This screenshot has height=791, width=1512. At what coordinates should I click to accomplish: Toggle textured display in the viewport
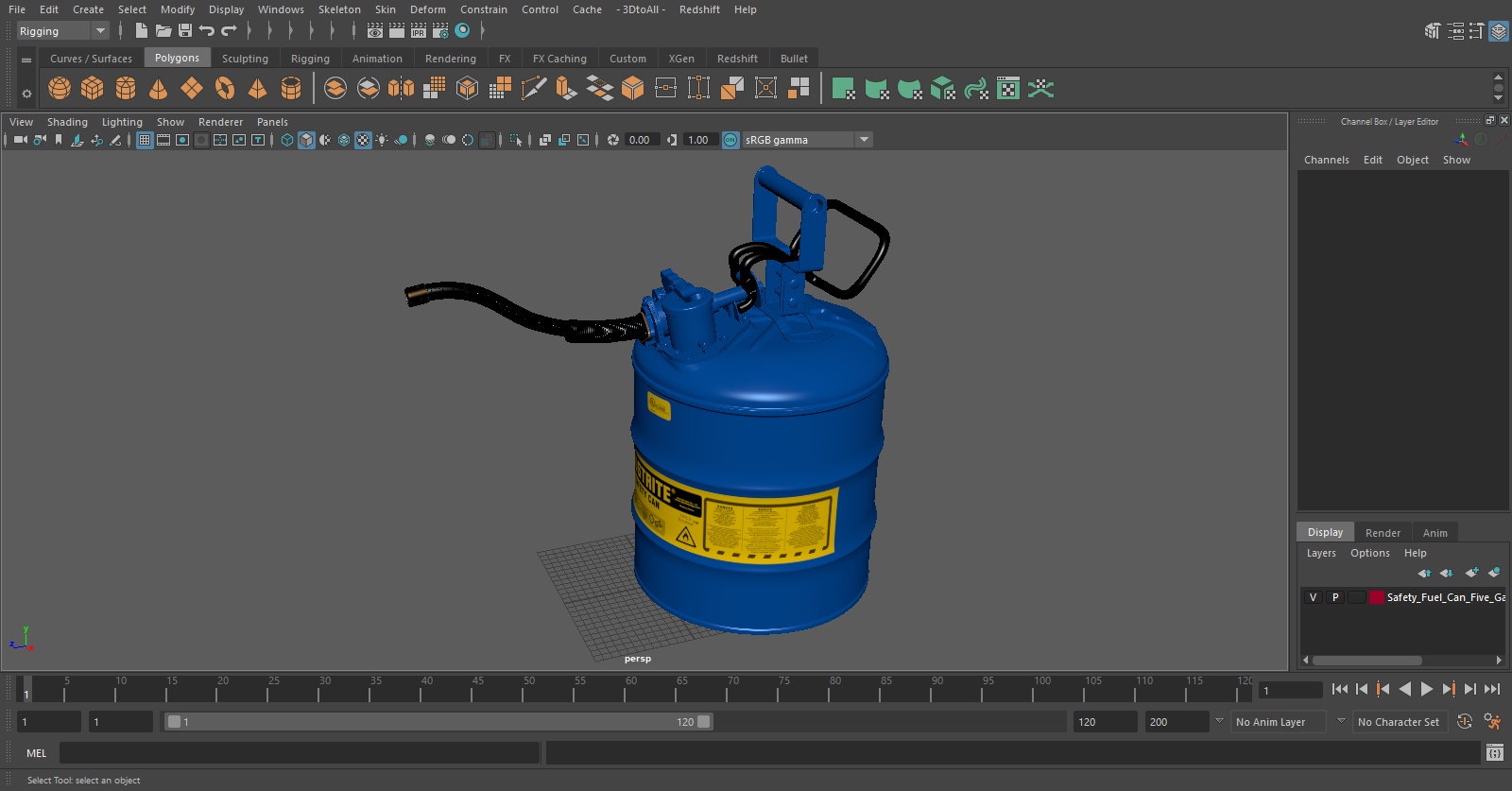tap(363, 140)
